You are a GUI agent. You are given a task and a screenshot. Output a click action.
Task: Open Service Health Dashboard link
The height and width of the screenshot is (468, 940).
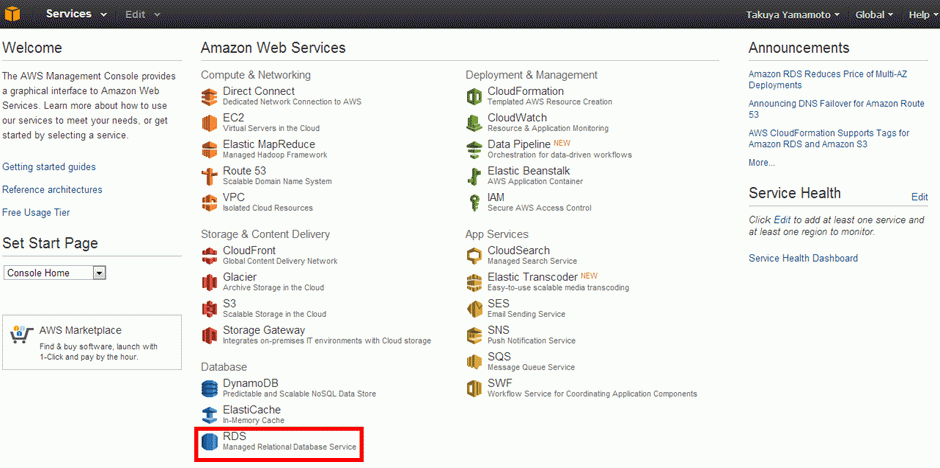(x=803, y=258)
